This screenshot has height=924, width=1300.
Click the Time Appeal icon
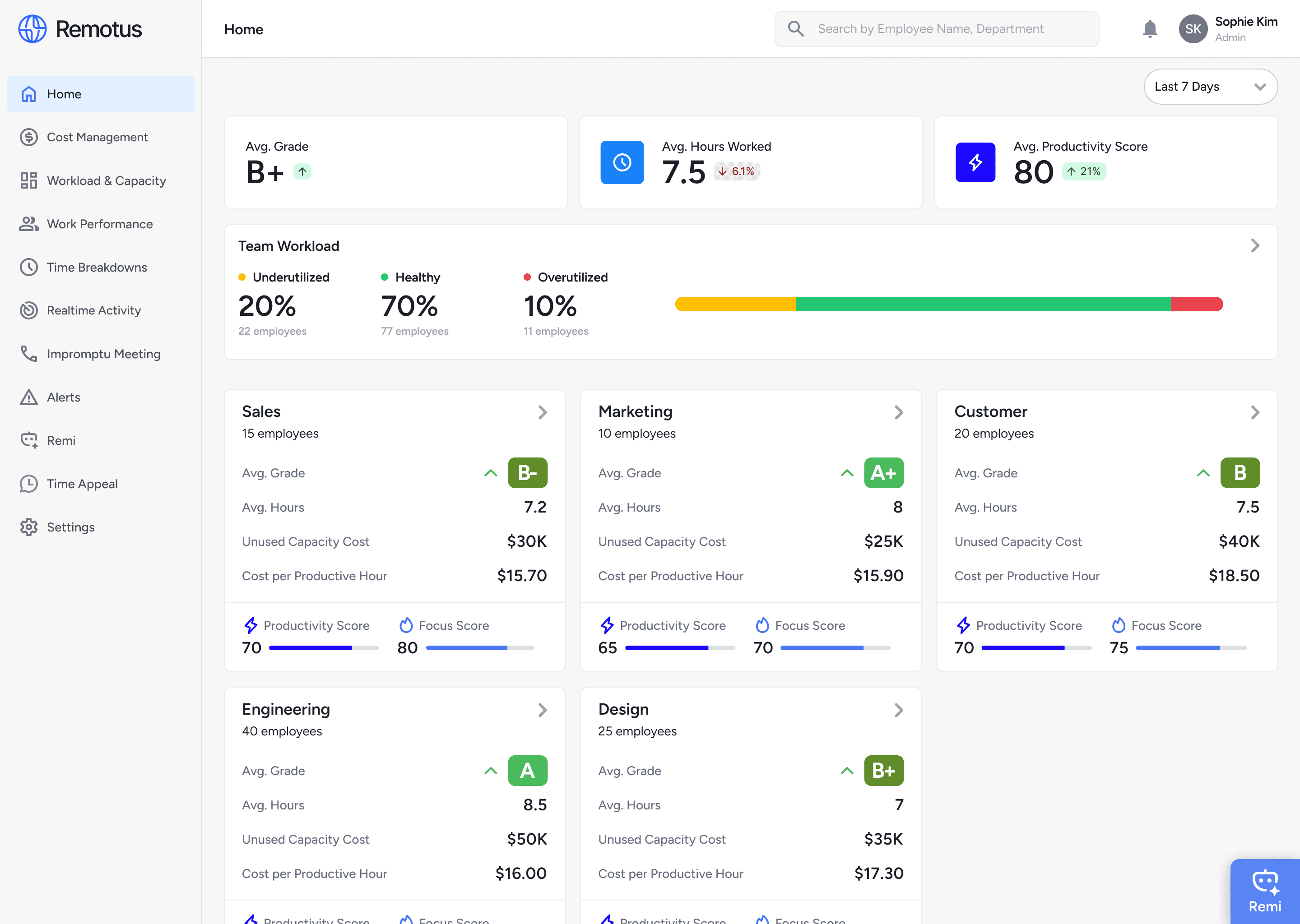(x=28, y=484)
